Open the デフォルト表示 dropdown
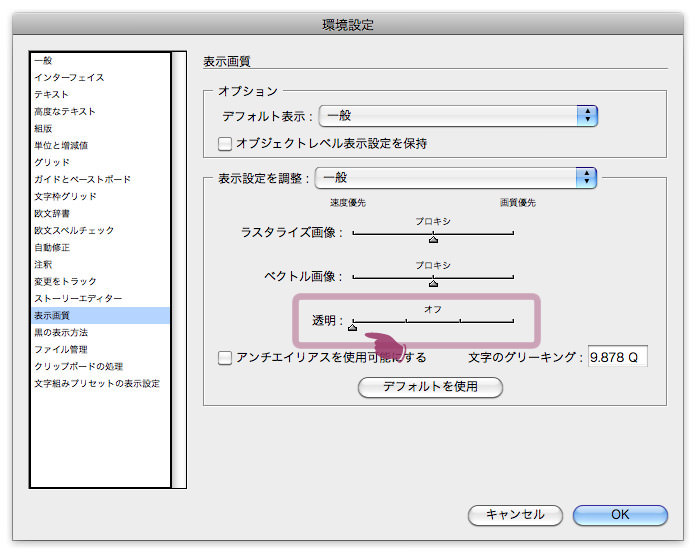This screenshot has height=553, width=696. [x=458, y=116]
